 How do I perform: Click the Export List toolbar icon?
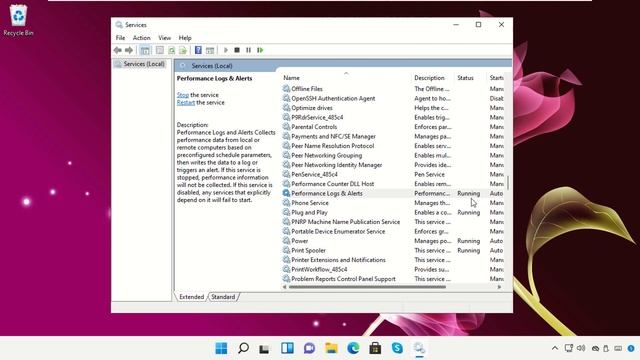(183, 50)
